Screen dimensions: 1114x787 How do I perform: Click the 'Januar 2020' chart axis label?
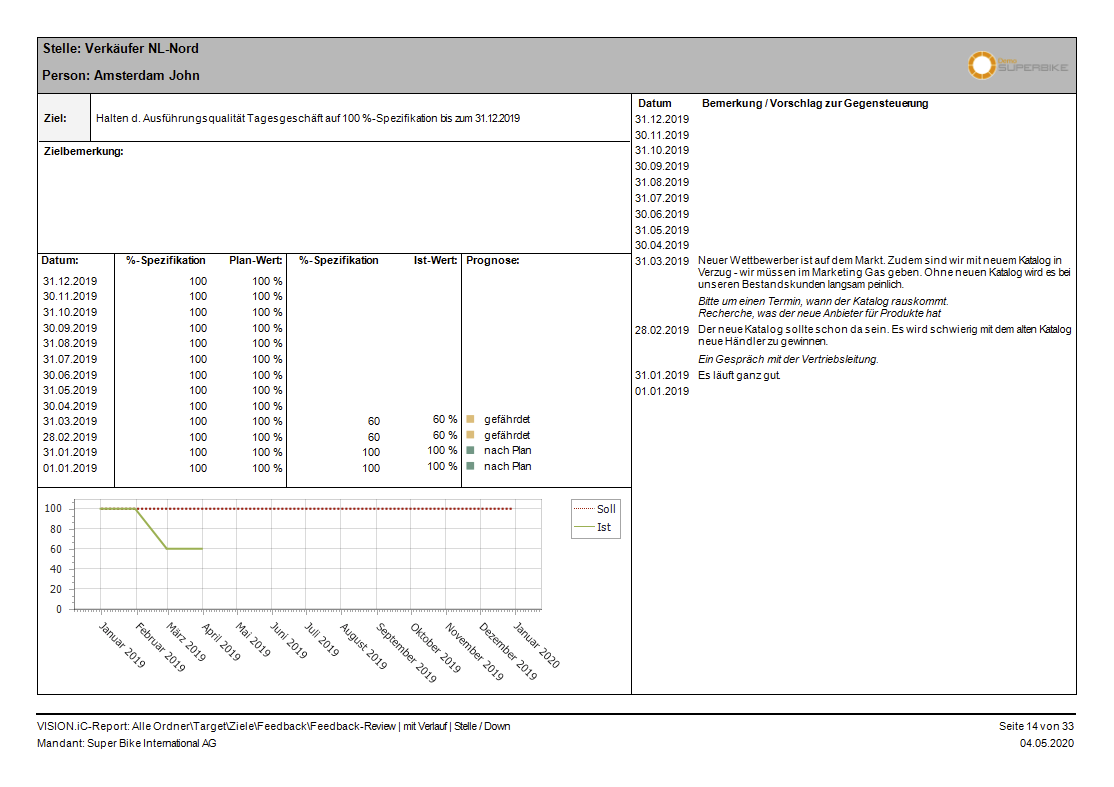pos(536,644)
